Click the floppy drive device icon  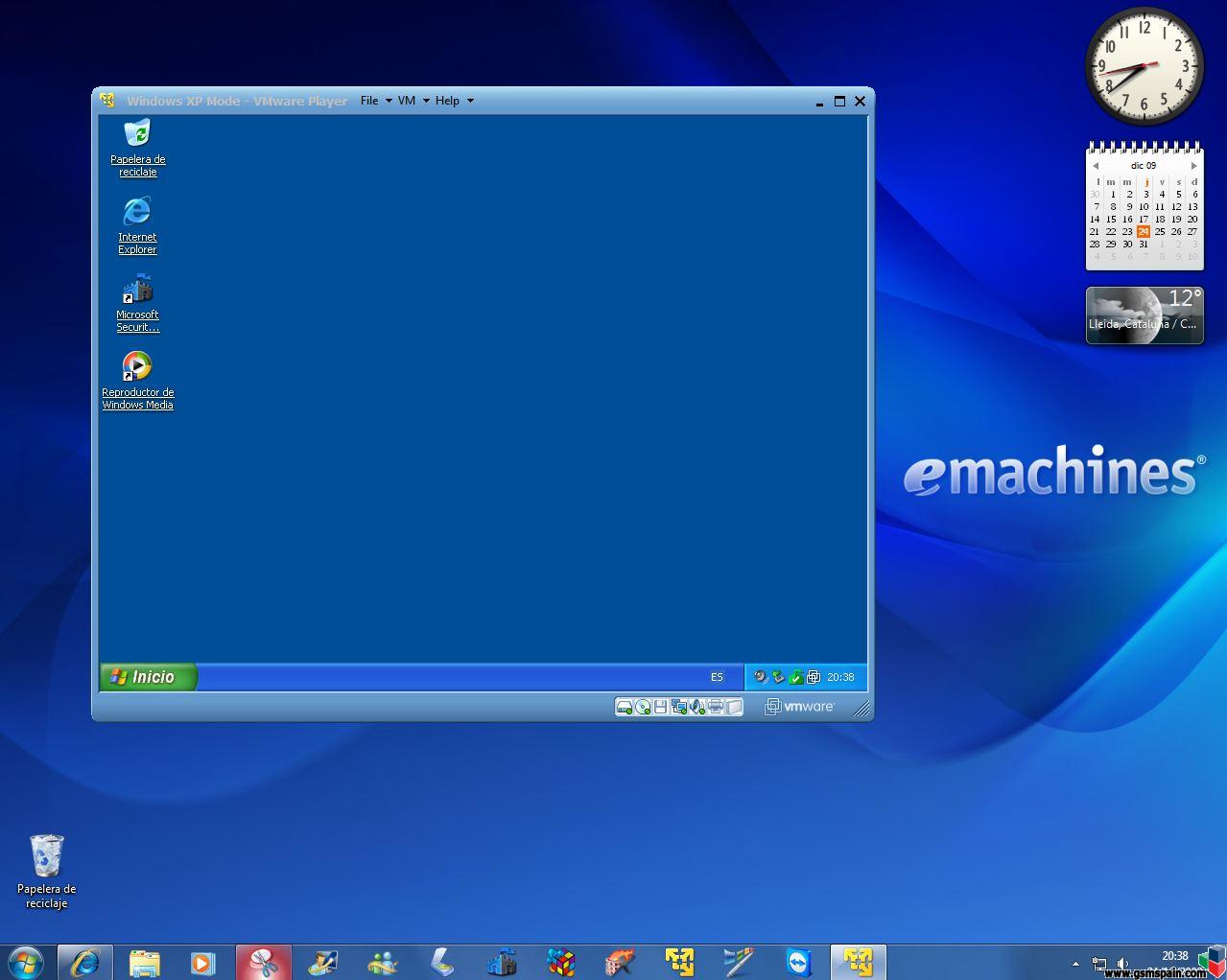(x=660, y=707)
